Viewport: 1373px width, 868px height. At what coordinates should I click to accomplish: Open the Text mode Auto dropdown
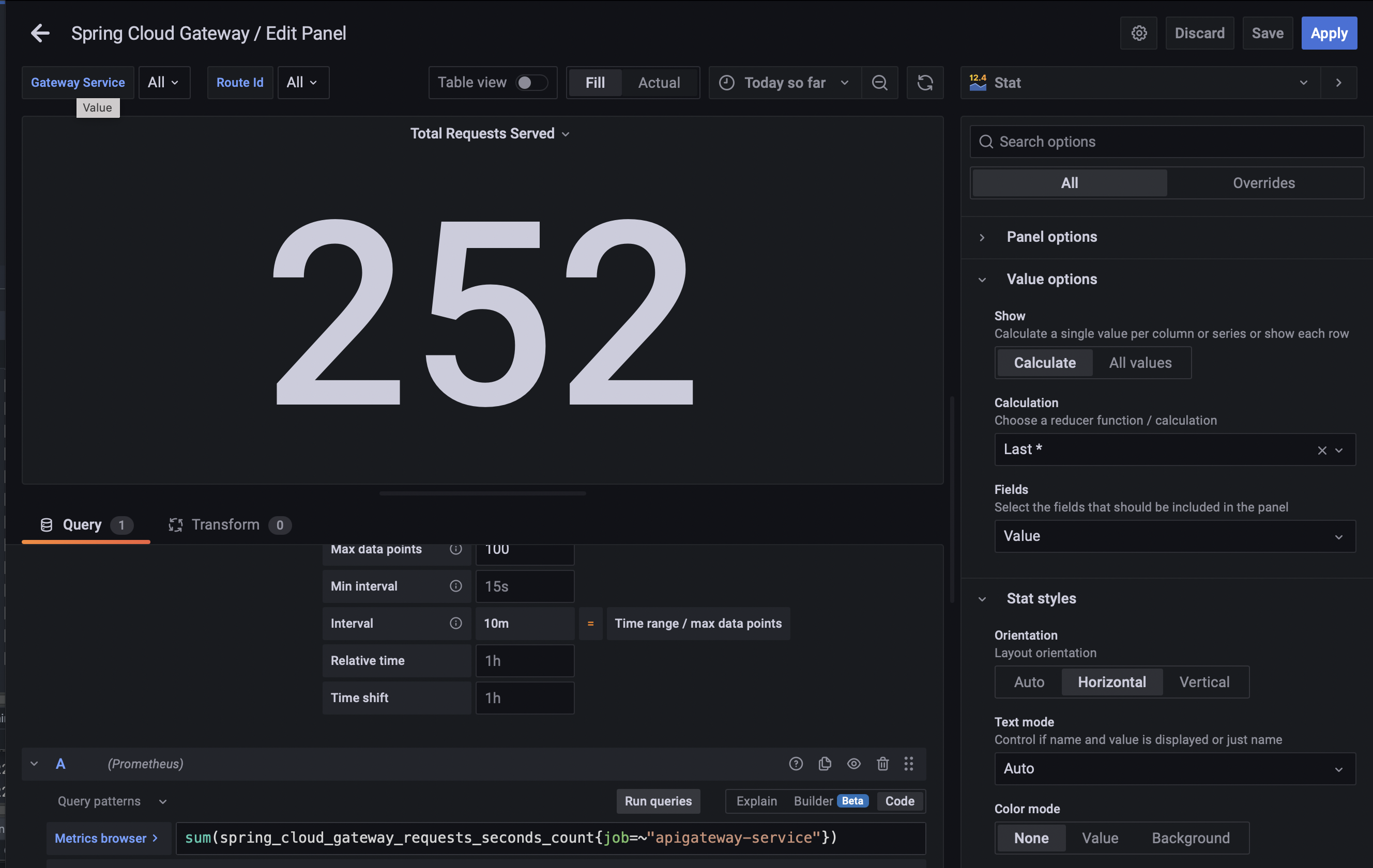[x=1174, y=768]
